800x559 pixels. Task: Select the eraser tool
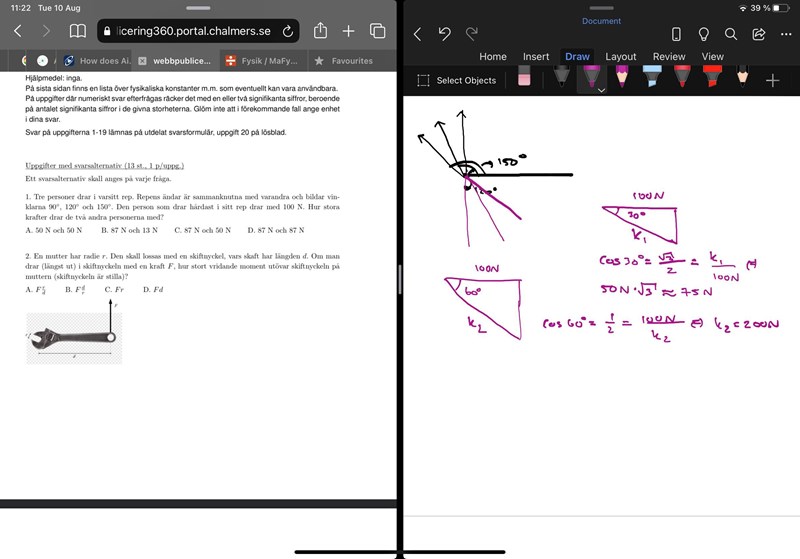tap(524, 79)
